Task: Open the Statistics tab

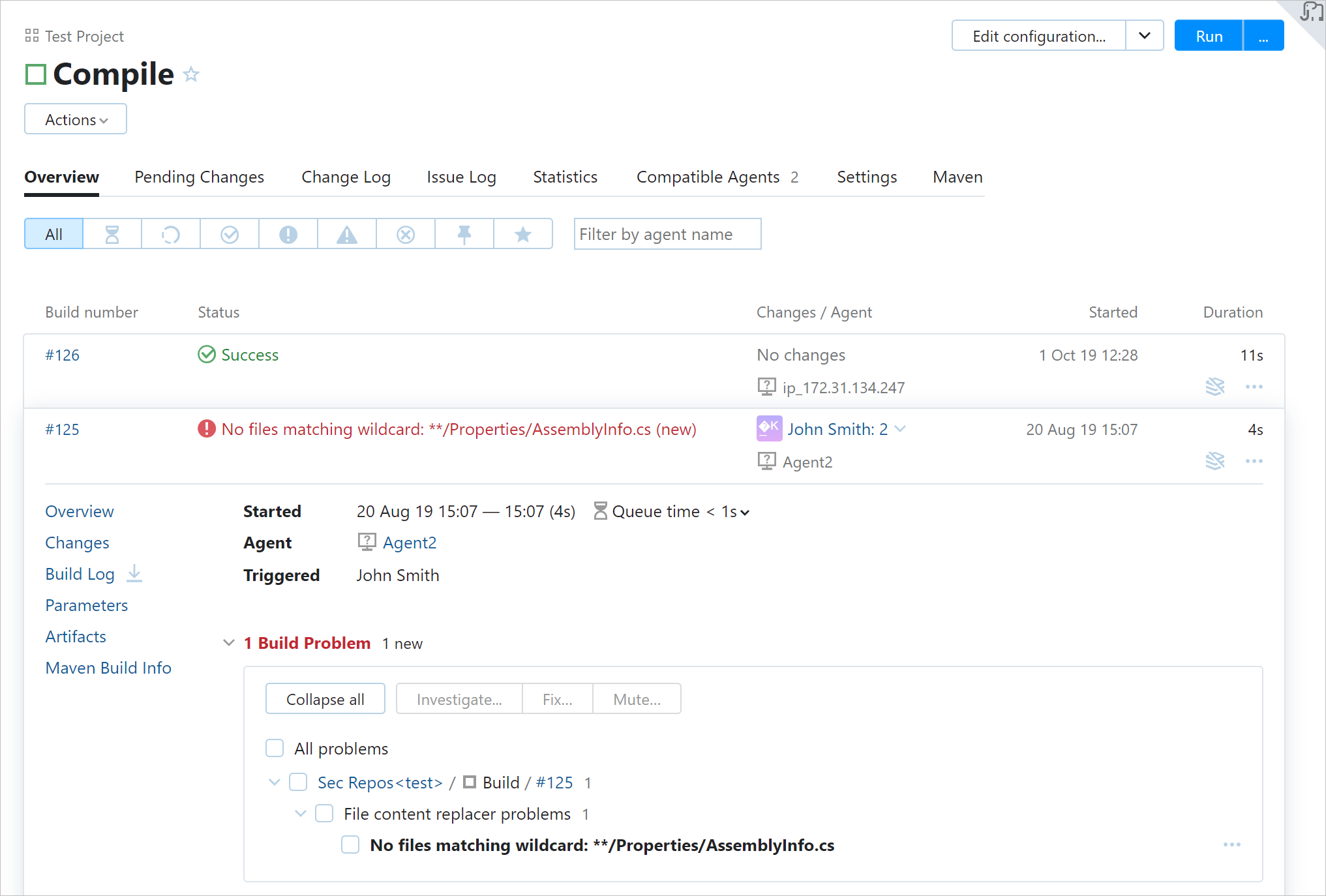Action: coord(565,177)
